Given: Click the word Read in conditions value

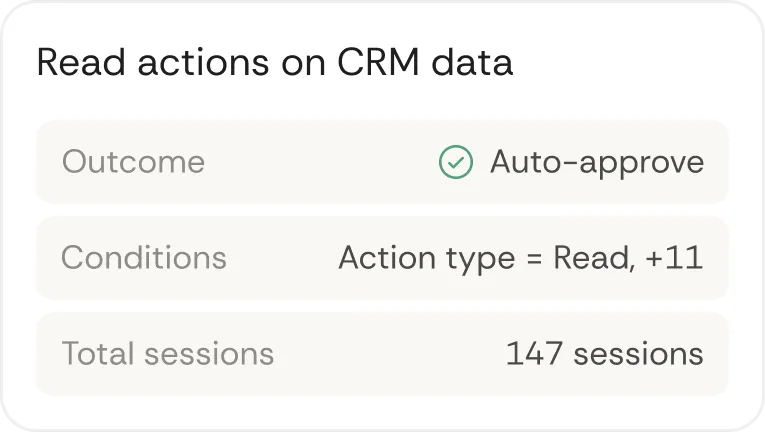Looking at the screenshot, I should point(591,258).
